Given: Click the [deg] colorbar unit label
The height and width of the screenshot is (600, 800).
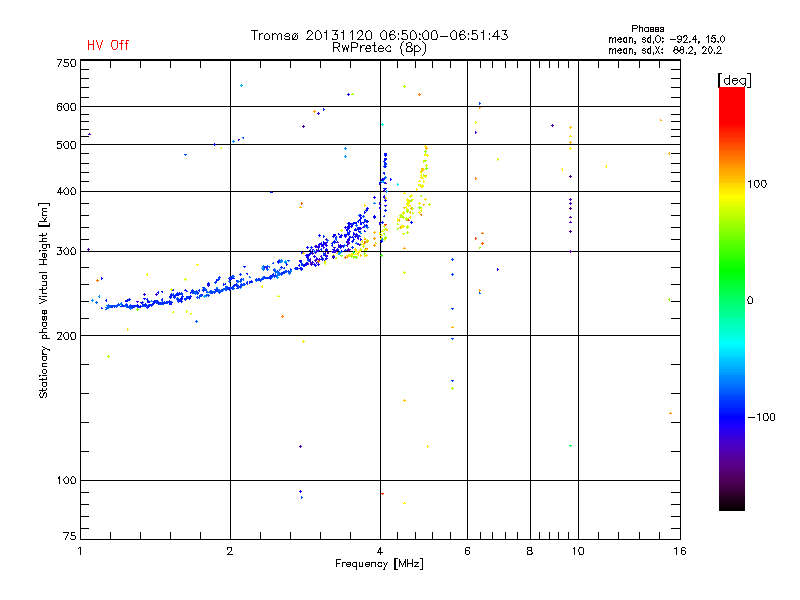Looking at the screenshot, I should [734, 80].
